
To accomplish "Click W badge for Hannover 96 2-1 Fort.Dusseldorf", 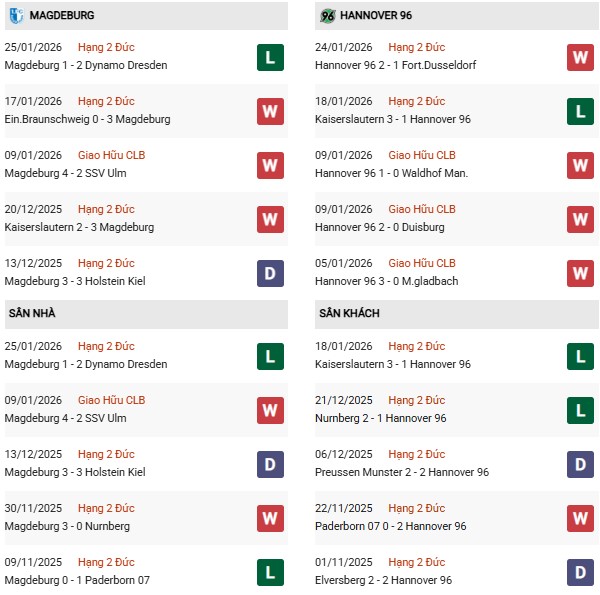I will [x=580, y=57].
